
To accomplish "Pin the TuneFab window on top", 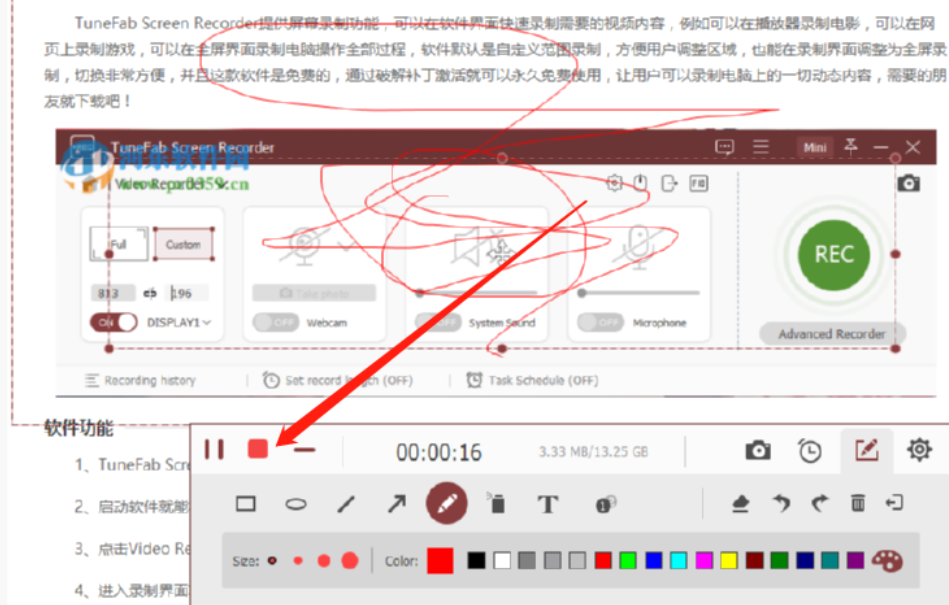I will click(x=851, y=146).
